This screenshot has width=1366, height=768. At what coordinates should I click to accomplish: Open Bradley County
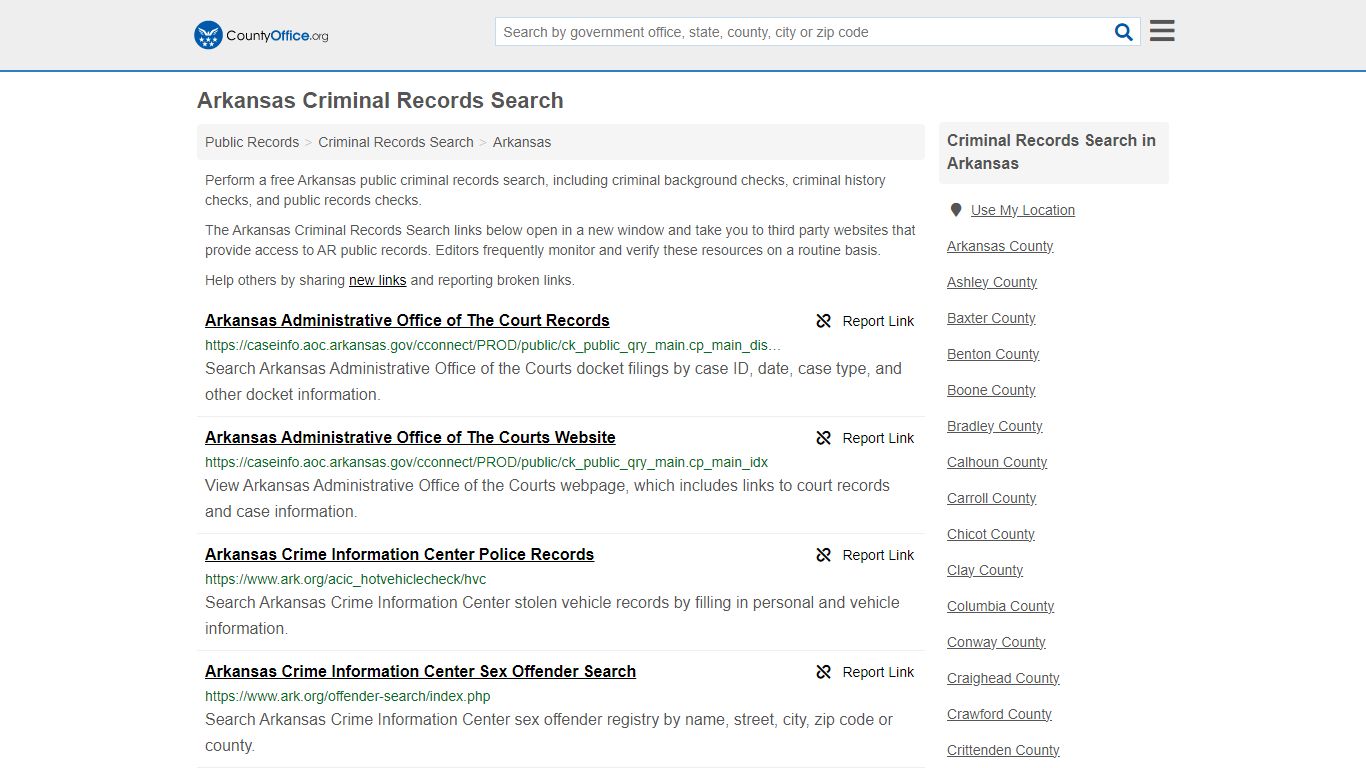tap(995, 426)
